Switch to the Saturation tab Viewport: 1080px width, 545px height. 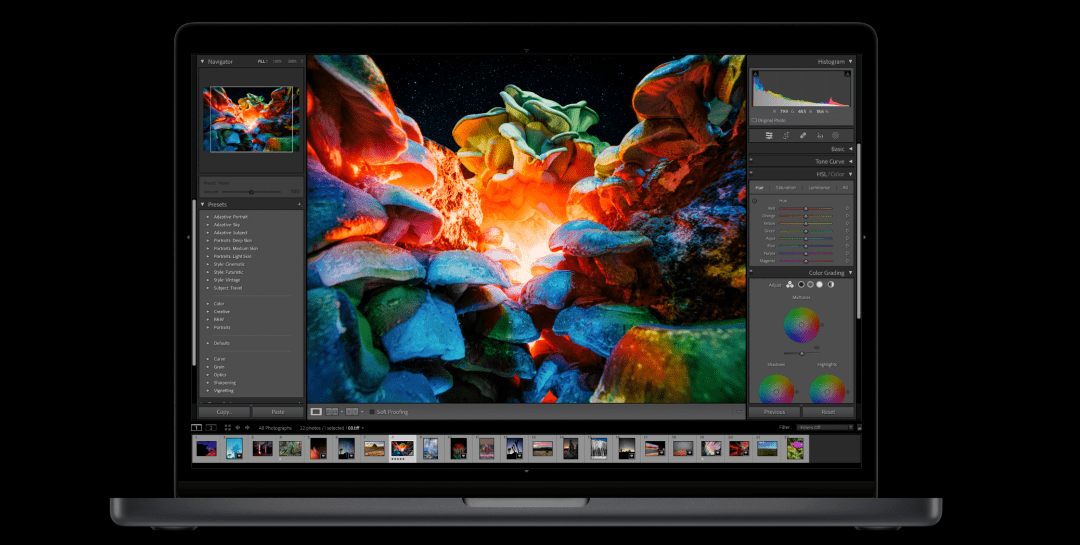pyautogui.click(x=785, y=187)
